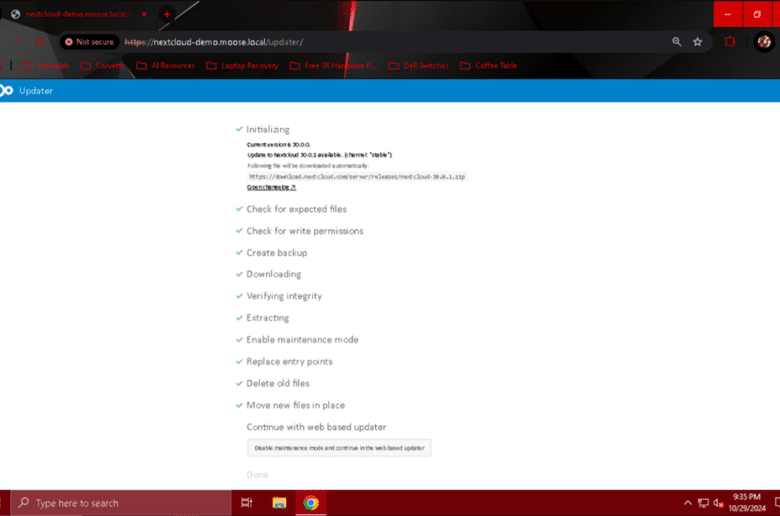Click the Chrome icon on the taskbar
Viewport: 780px width, 516px height.
pos(311,503)
